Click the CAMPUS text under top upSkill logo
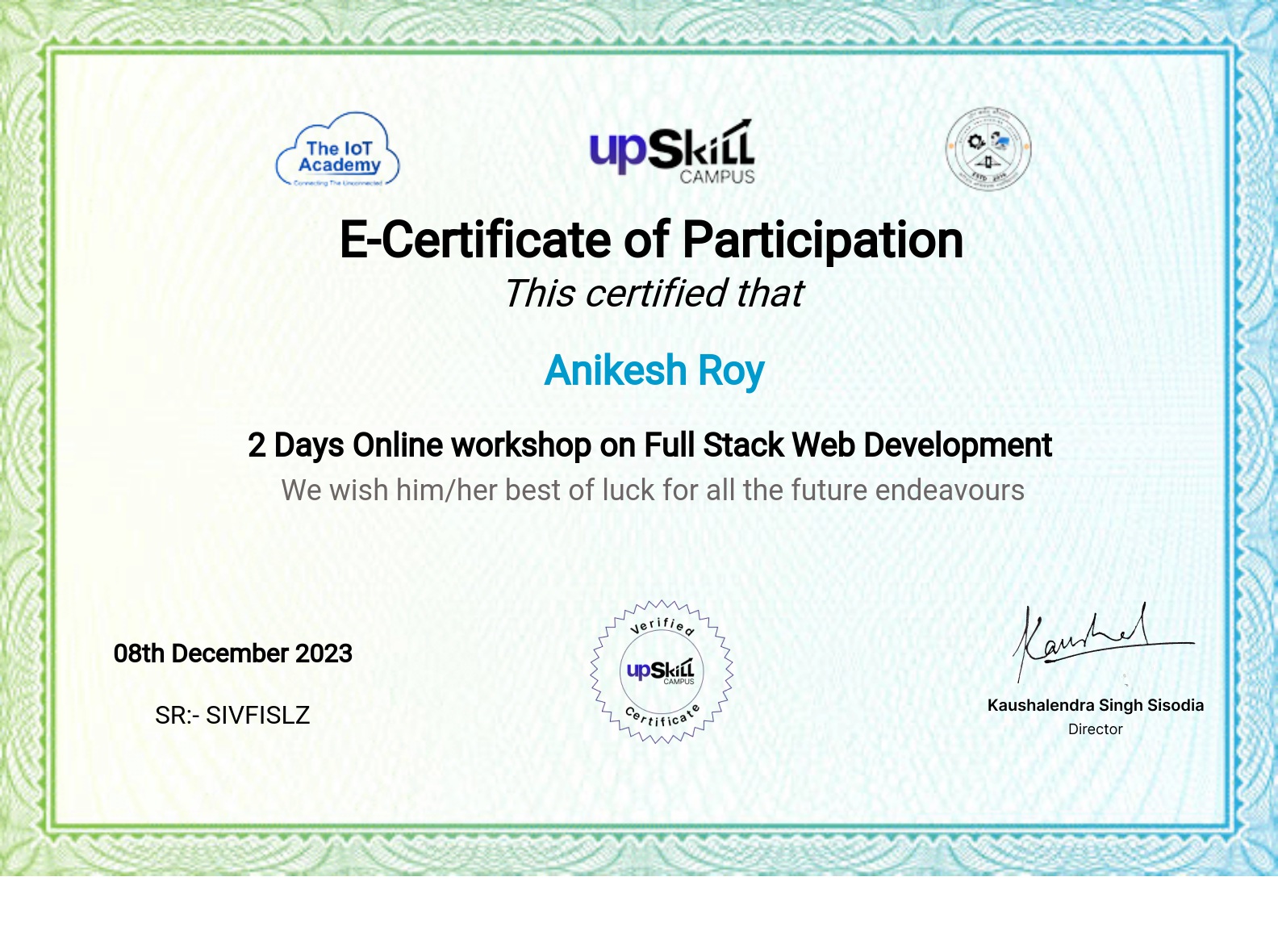The image size is (1278, 952). coord(716,177)
